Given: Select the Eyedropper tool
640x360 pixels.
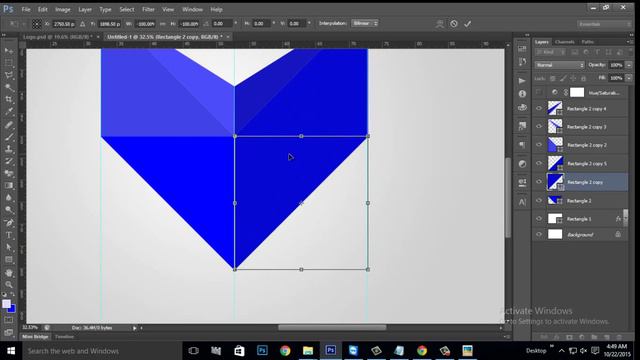Looking at the screenshot, I should click(x=9, y=111).
